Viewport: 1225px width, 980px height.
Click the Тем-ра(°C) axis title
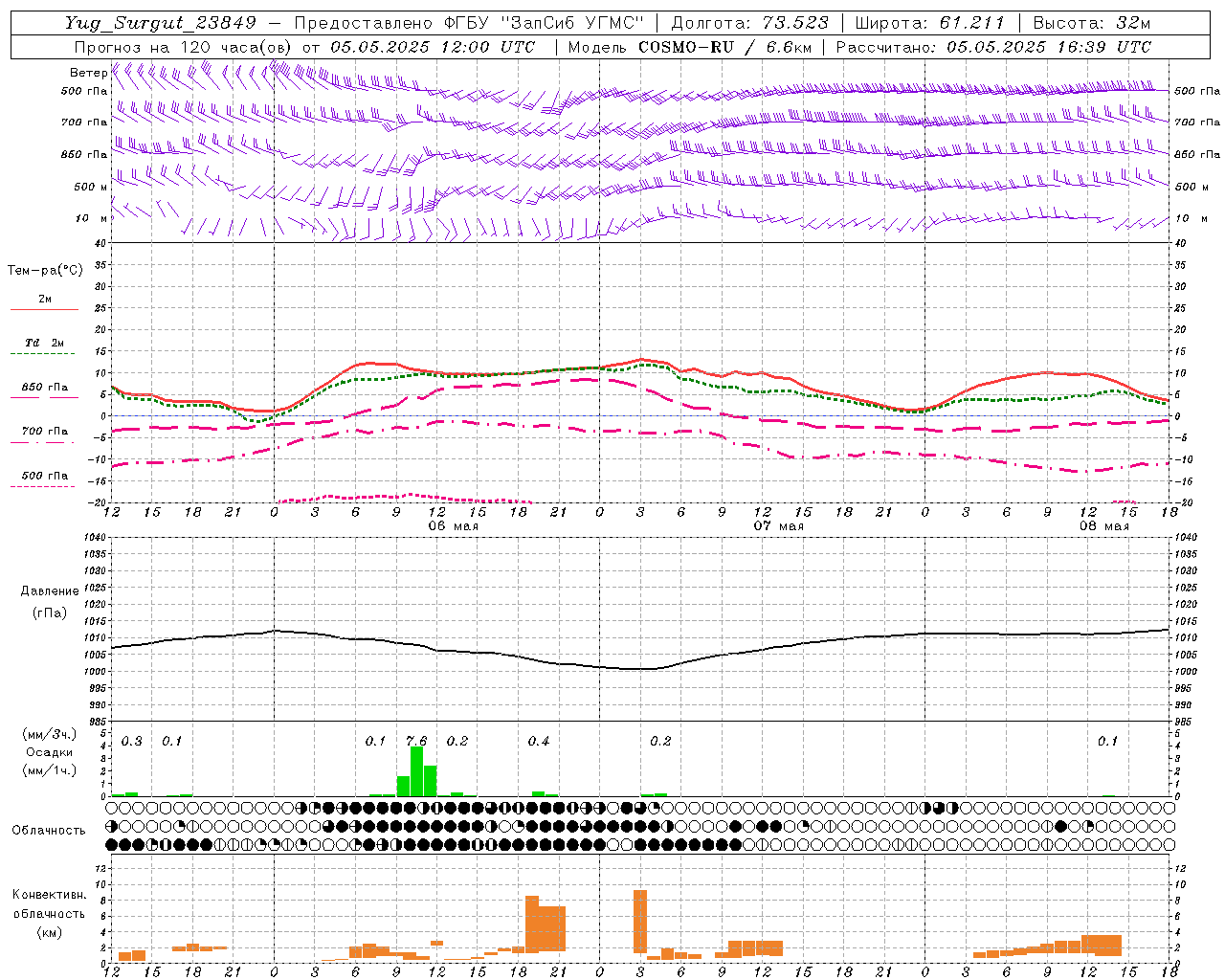[45, 271]
